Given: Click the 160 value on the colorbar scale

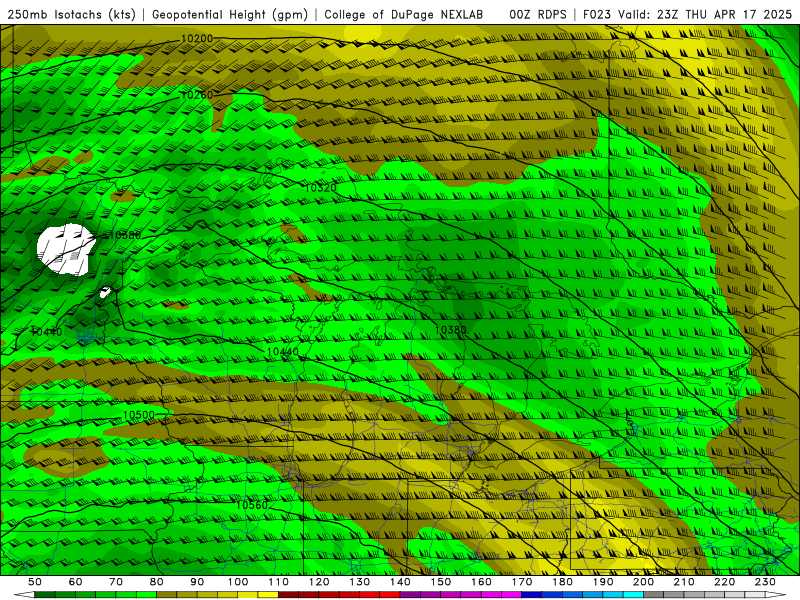Looking at the screenshot, I should (481, 582).
